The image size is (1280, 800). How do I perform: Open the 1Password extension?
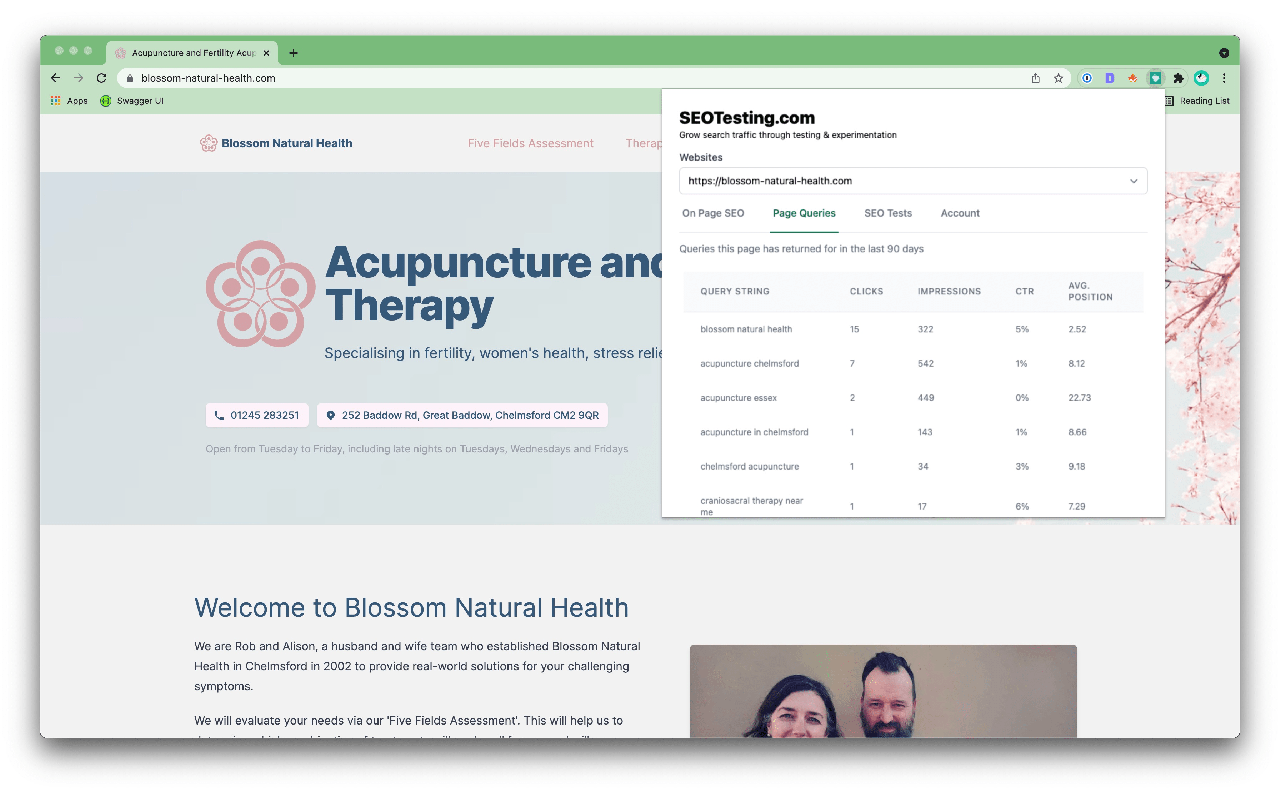1087,78
